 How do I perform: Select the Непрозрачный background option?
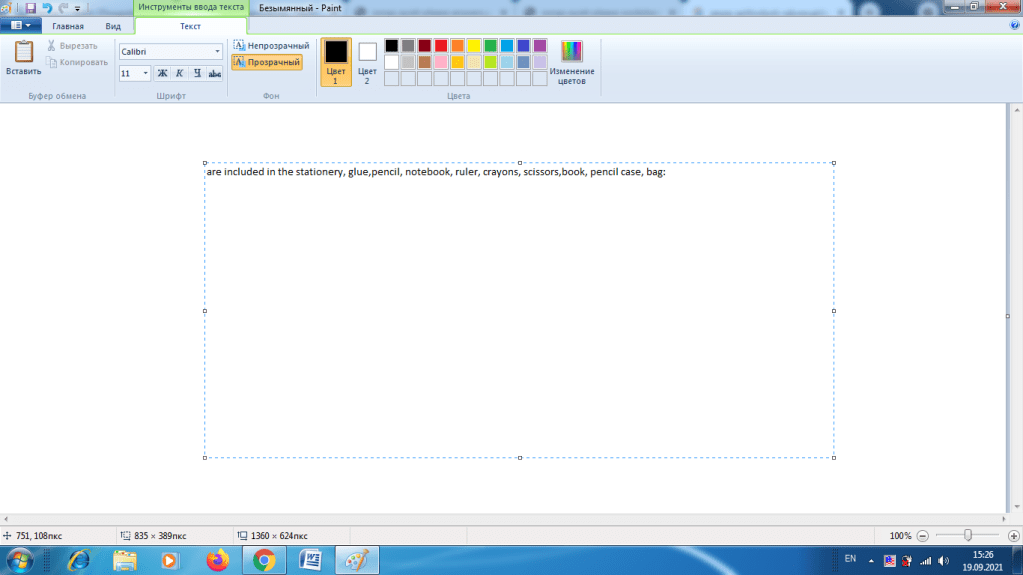pos(271,46)
